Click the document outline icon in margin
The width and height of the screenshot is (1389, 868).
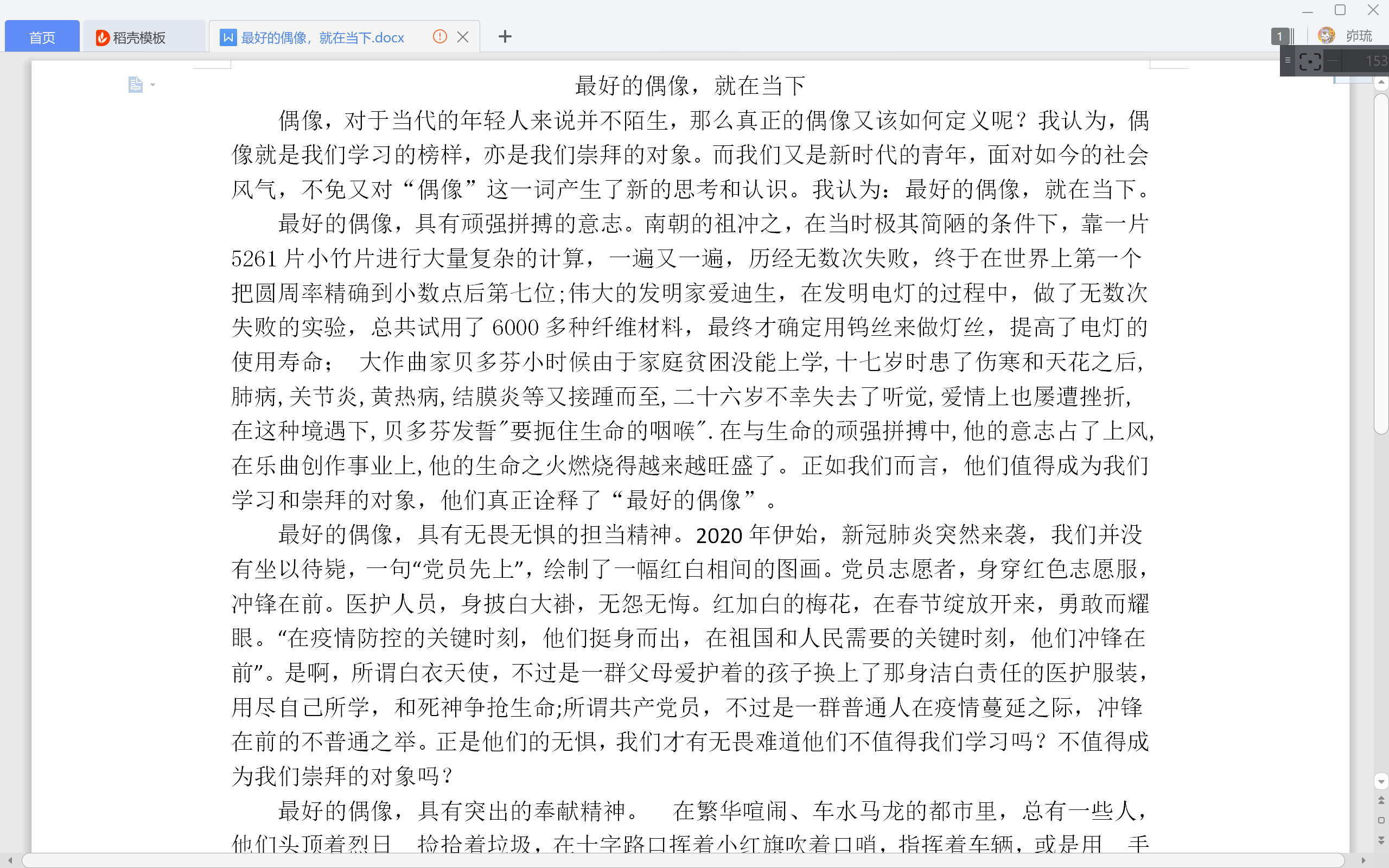pos(135,85)
